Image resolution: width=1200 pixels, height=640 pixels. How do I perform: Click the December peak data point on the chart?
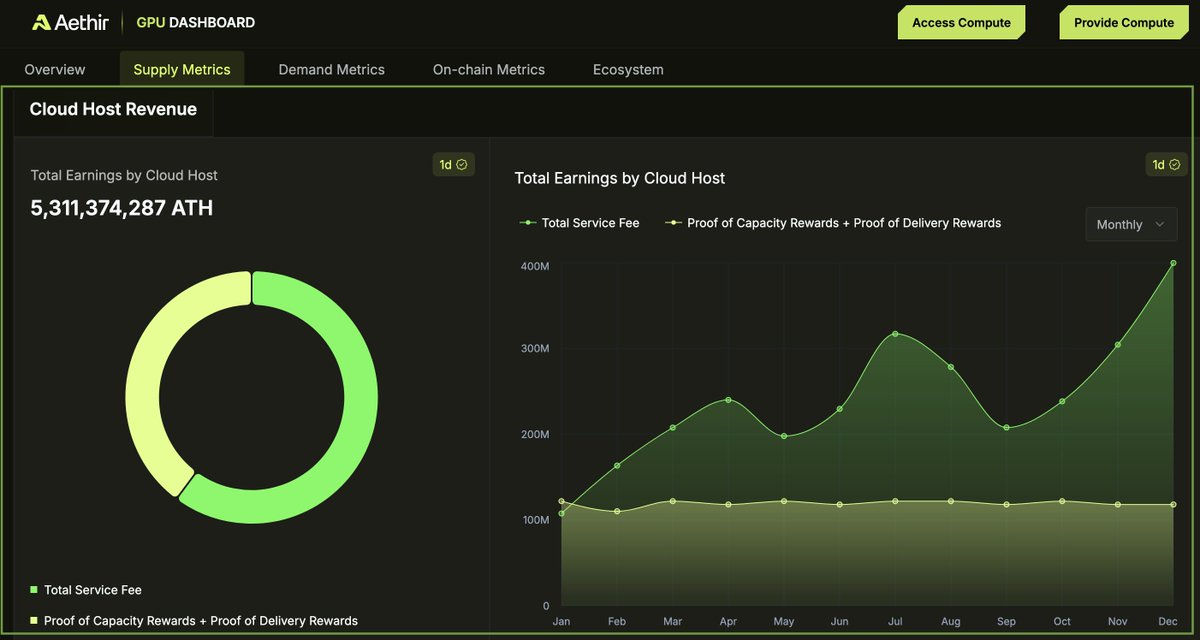pos(1173,262)
